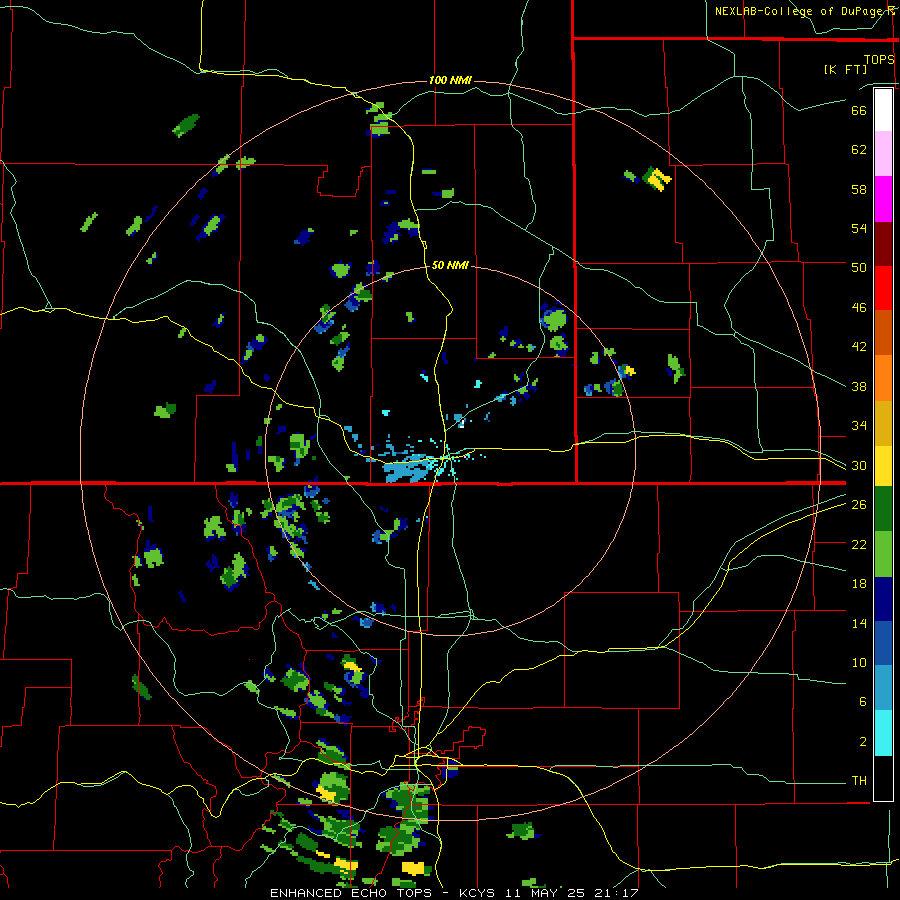
Task: Click the '58' legend value
Action: 859,189
